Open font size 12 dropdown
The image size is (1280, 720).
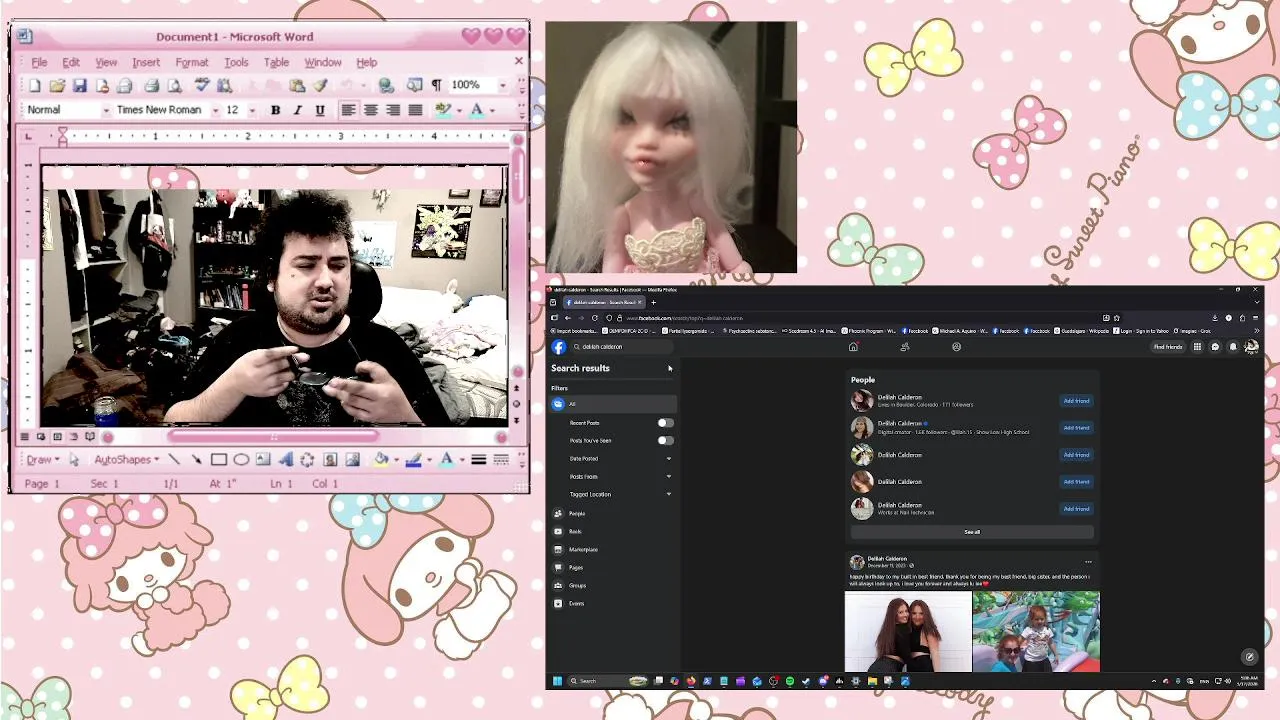click(x=252, y=110)
